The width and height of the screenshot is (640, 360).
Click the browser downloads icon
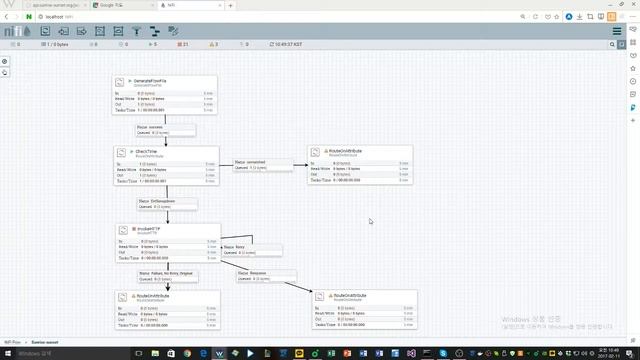pos(580,17)
